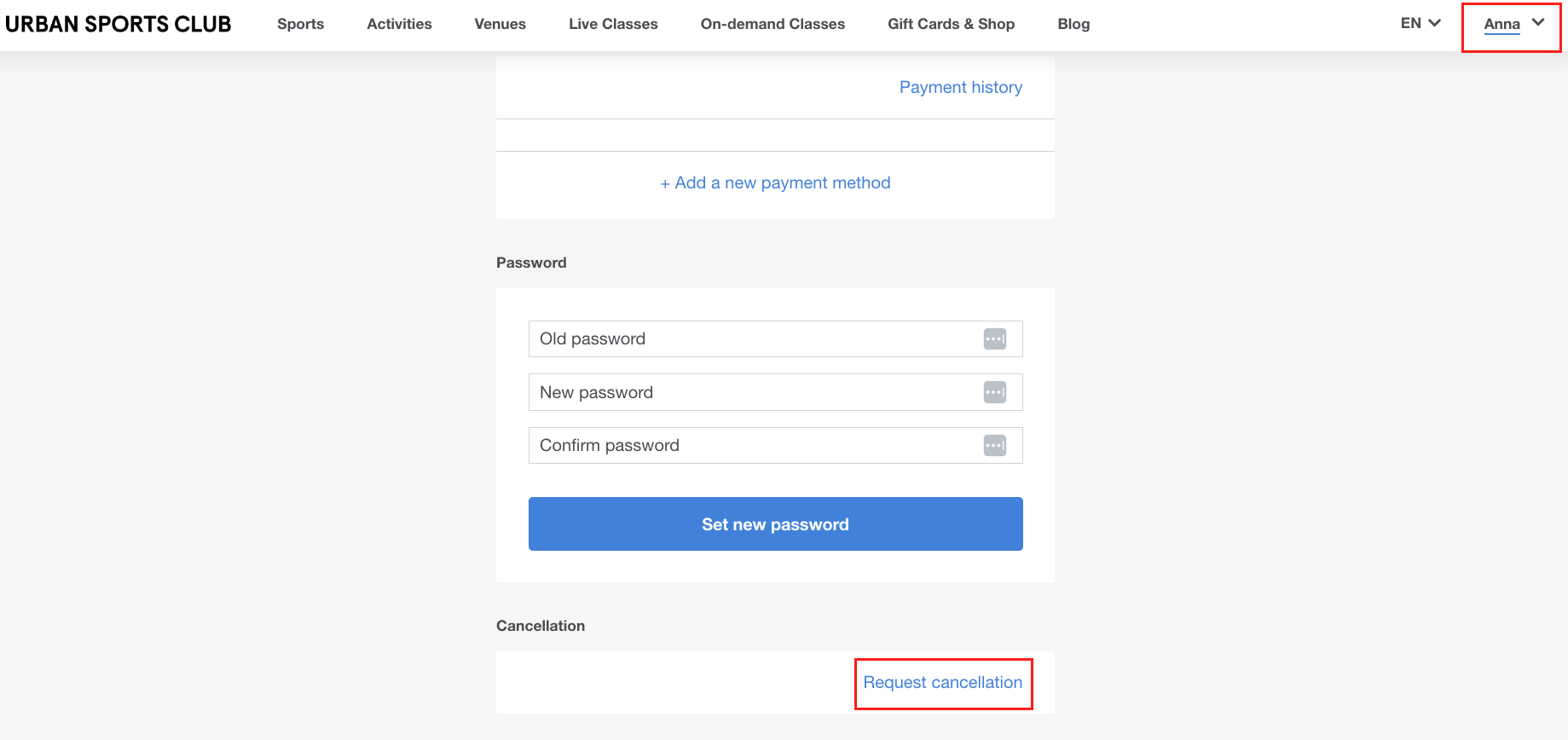The image size is (1568, 740).
Task: Reveal the Old password text
Action: (x=994, y=338)
